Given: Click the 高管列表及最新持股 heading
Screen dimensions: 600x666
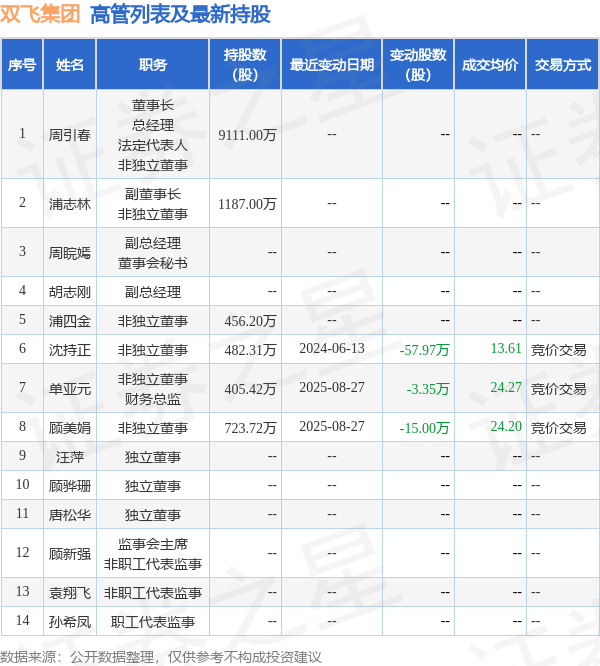Looking at the screenshot, I should pos(180,14).
